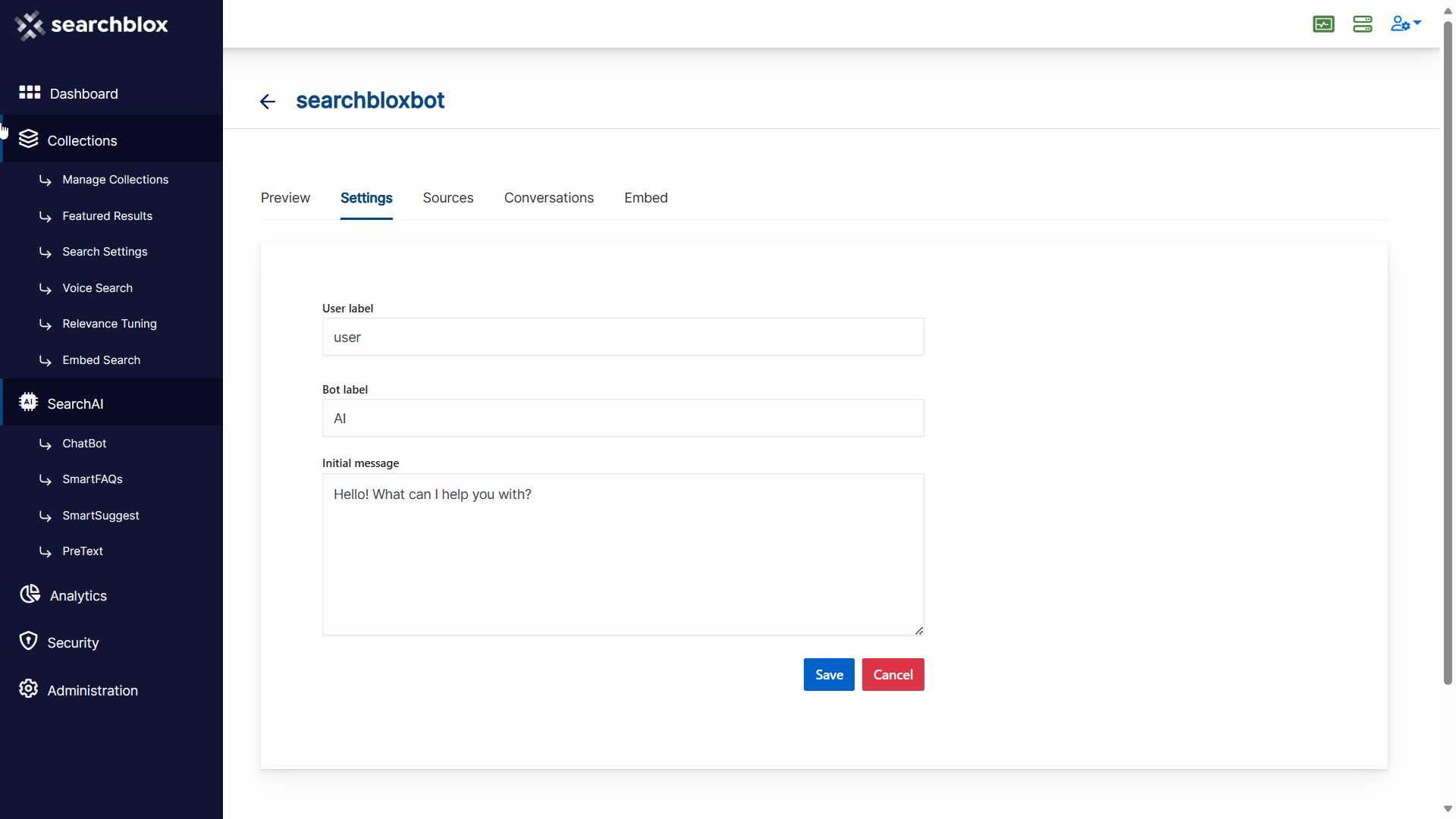The height and width of the screenshot is (819, 1456).
Task: Click the Security shield icon
Action: [29, 642]
